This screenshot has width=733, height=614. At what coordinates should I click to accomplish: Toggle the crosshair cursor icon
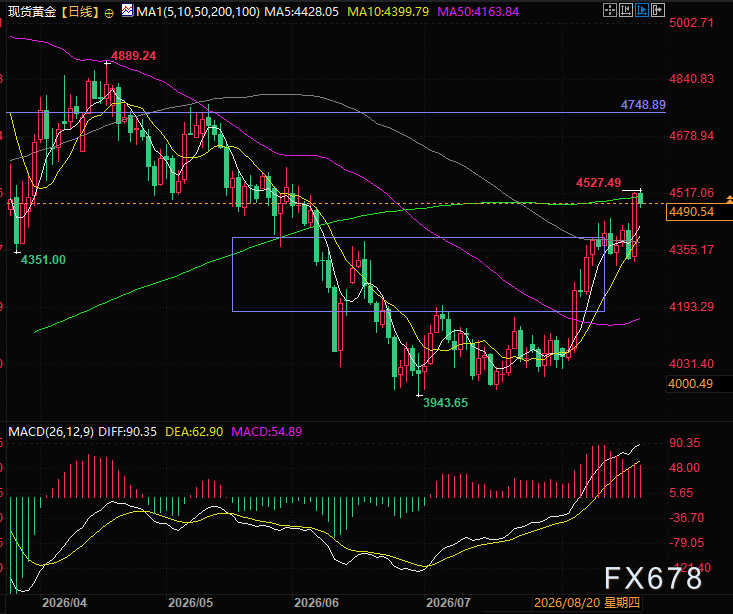click(x=610, y=10)
